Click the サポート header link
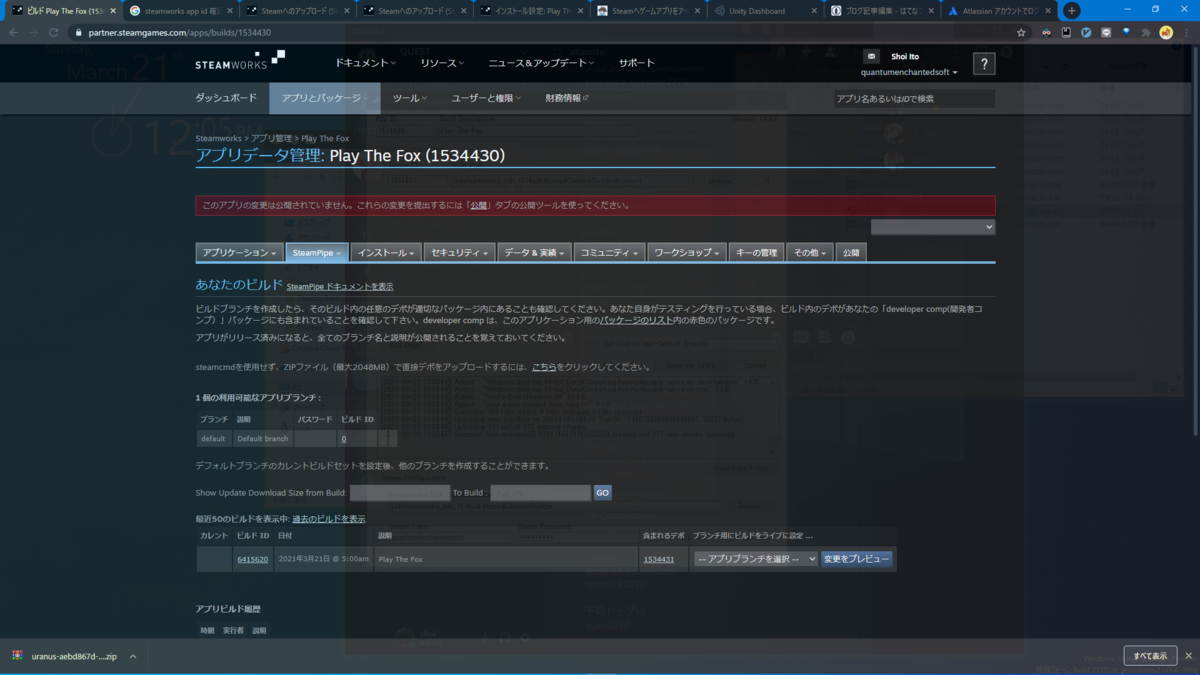 point(636,63)
